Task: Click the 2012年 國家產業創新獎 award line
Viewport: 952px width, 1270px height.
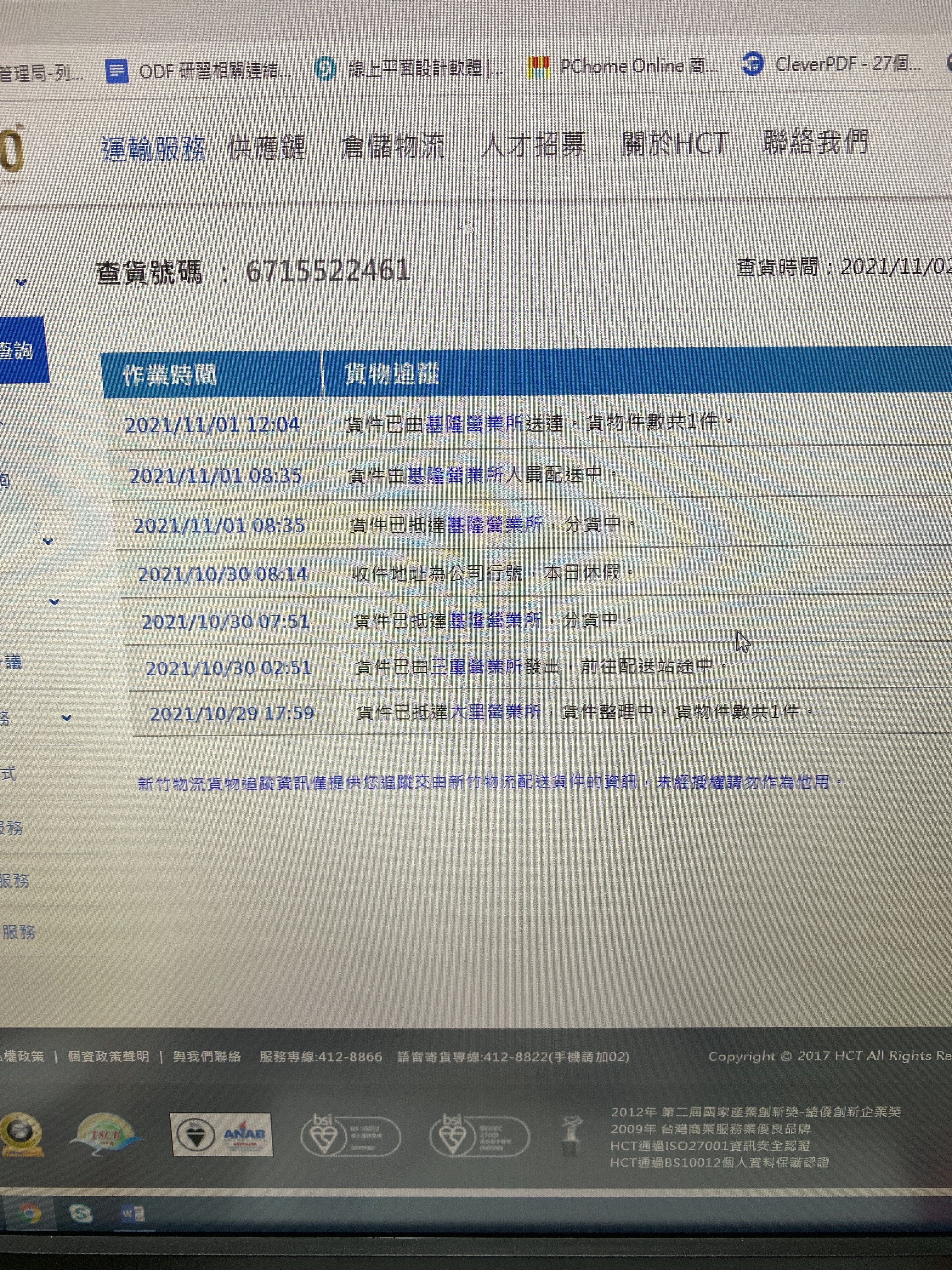Action: [756, 1112]
